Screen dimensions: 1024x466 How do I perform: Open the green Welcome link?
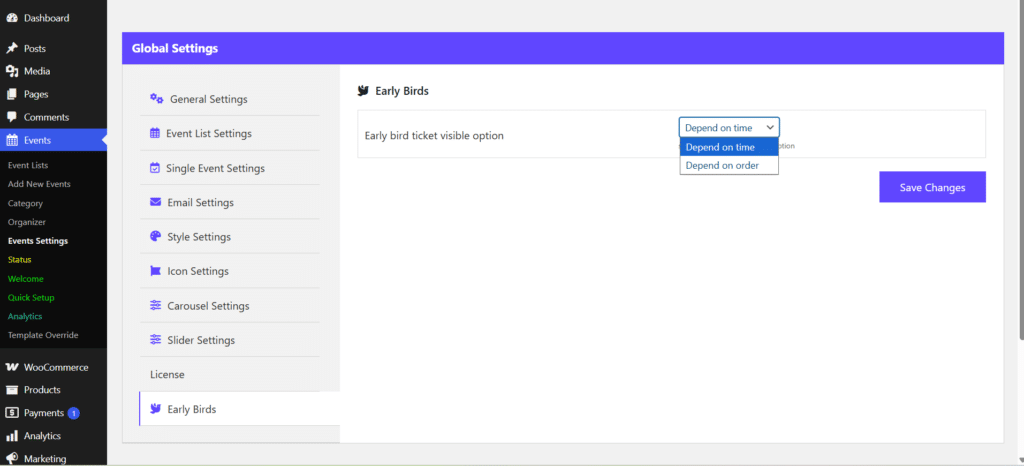[x=25, y=279]
